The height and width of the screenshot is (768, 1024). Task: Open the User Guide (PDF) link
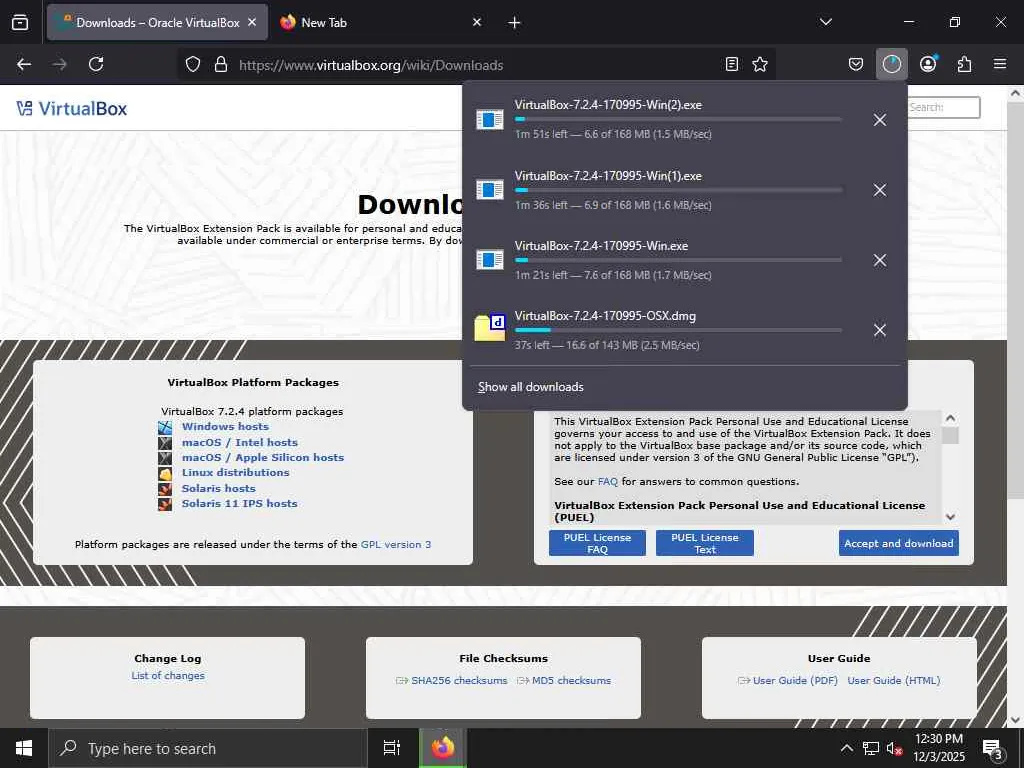795,680
